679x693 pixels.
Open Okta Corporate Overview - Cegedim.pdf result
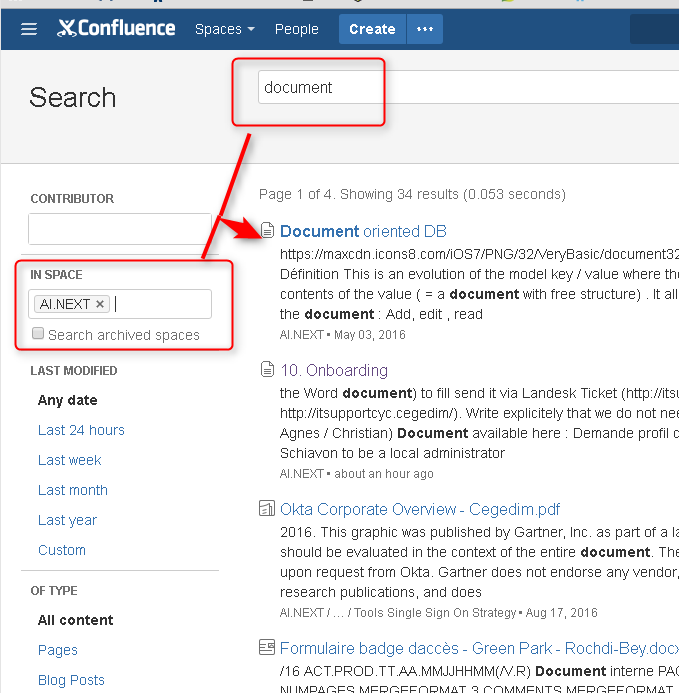click(420, 510)
